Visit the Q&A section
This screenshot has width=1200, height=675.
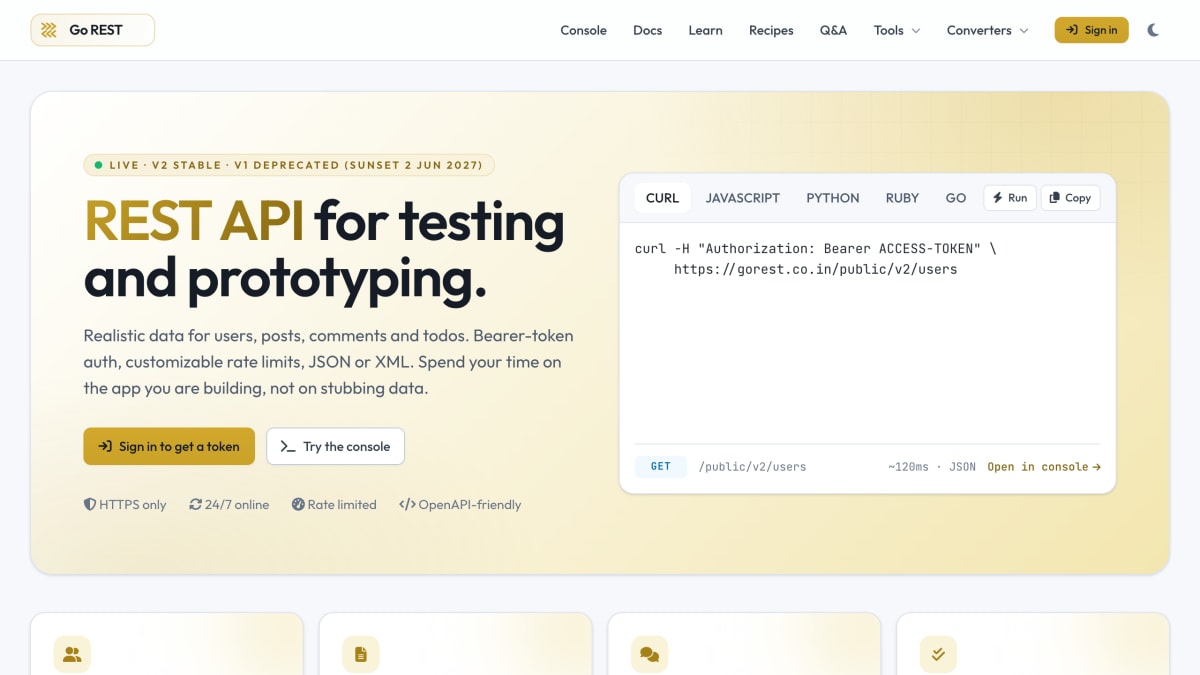coord(833,30)
